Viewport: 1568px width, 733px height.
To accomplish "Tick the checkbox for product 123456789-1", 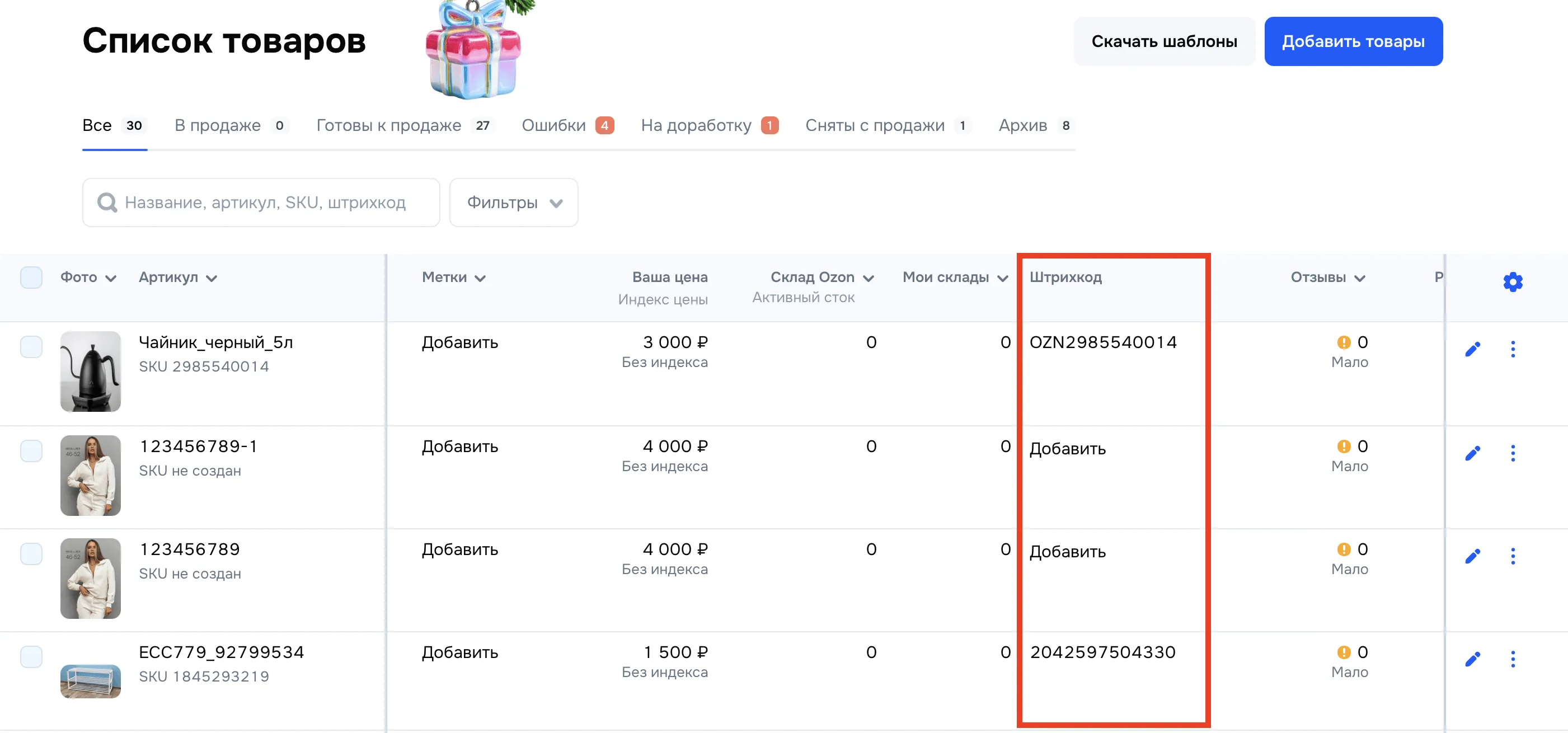I will [31, 450].
